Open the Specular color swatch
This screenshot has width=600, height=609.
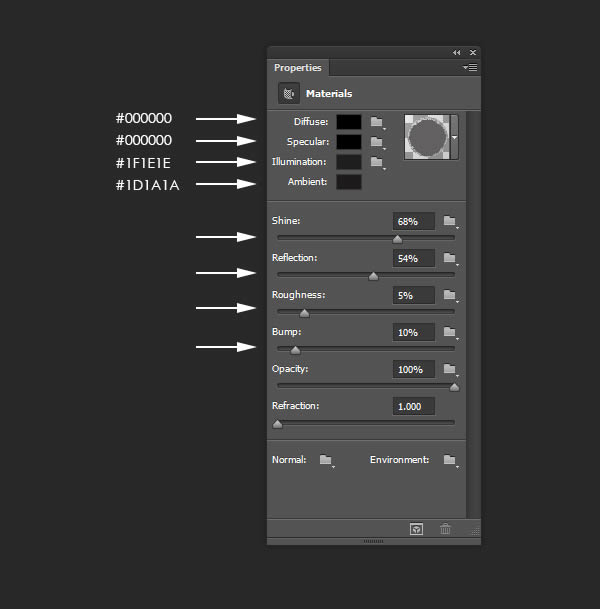click(349, 142)
